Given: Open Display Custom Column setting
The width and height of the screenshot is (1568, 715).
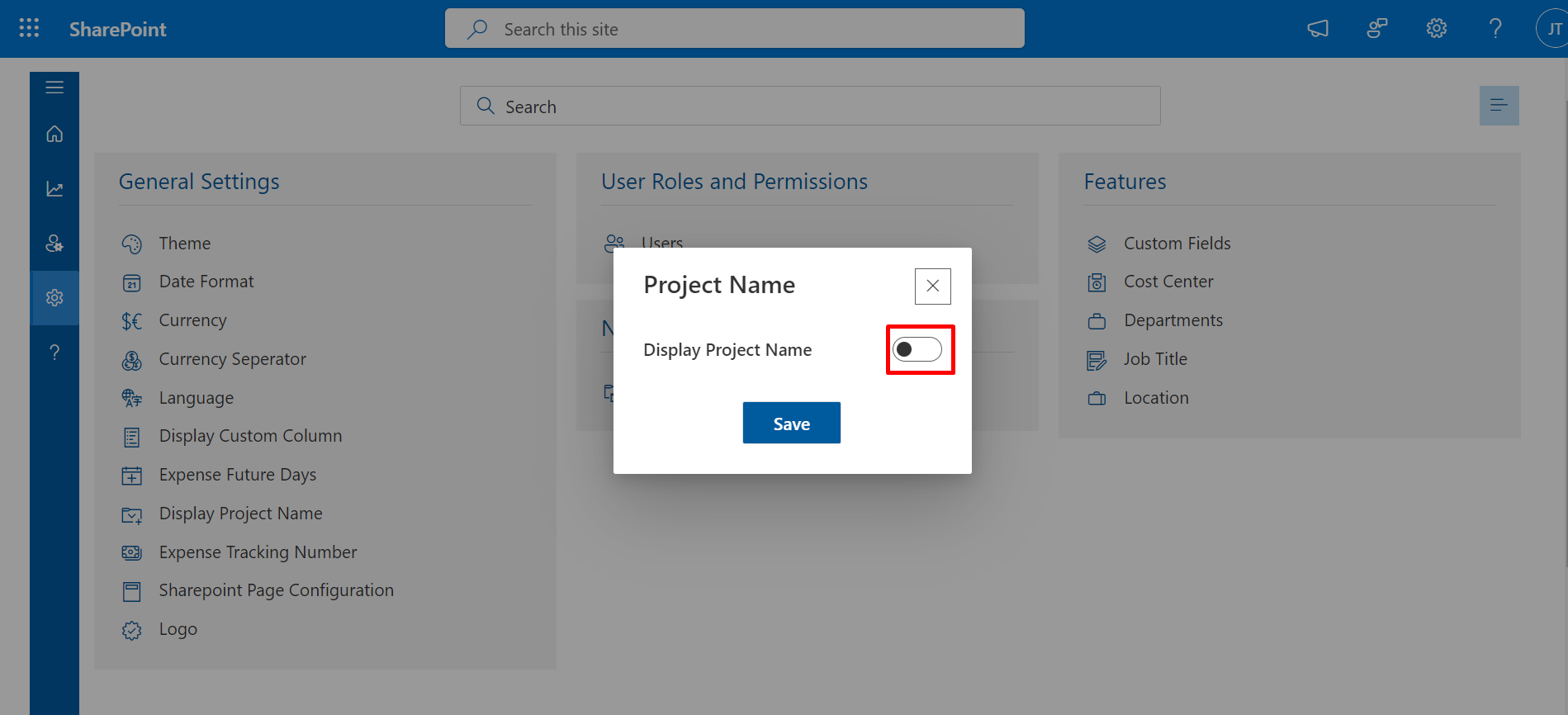Looking at the screenshot, I should coord(250,436).
